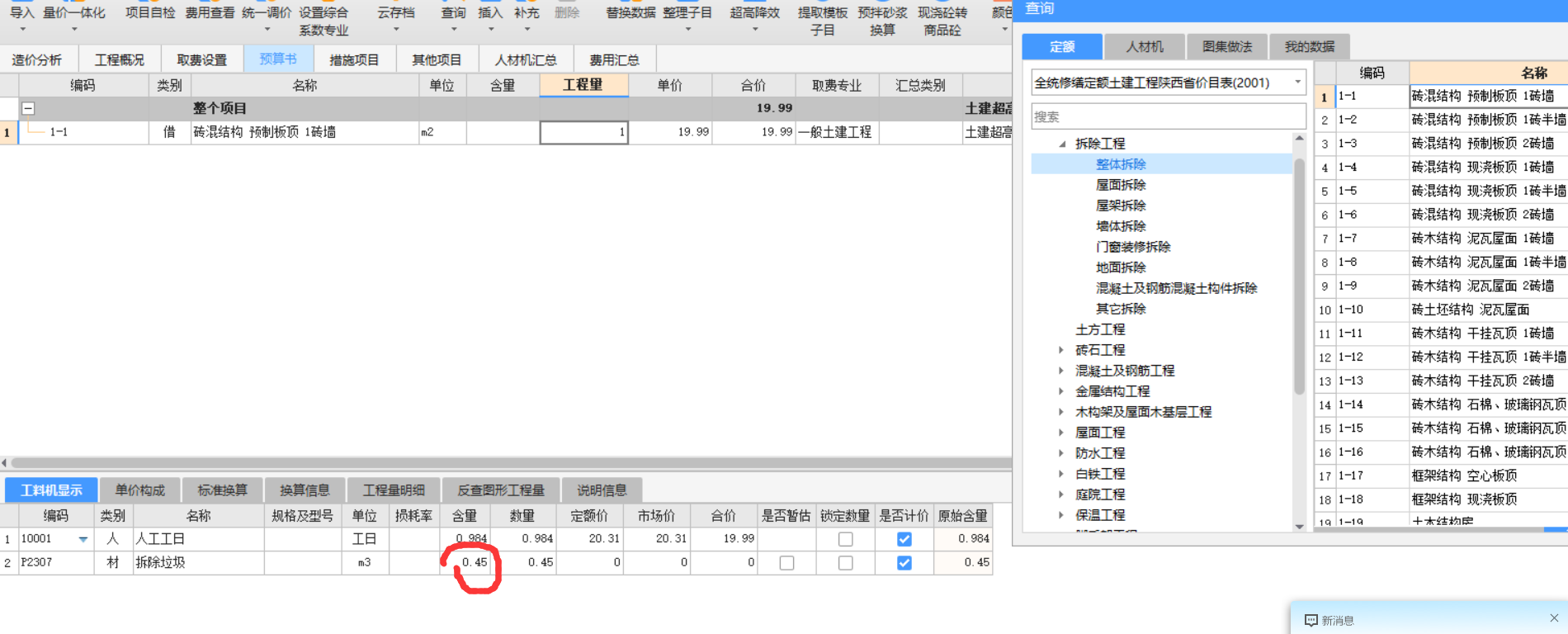1568x634 pixels.
Task: Close the 新消息 notification popup
Action: (1554, 617)
